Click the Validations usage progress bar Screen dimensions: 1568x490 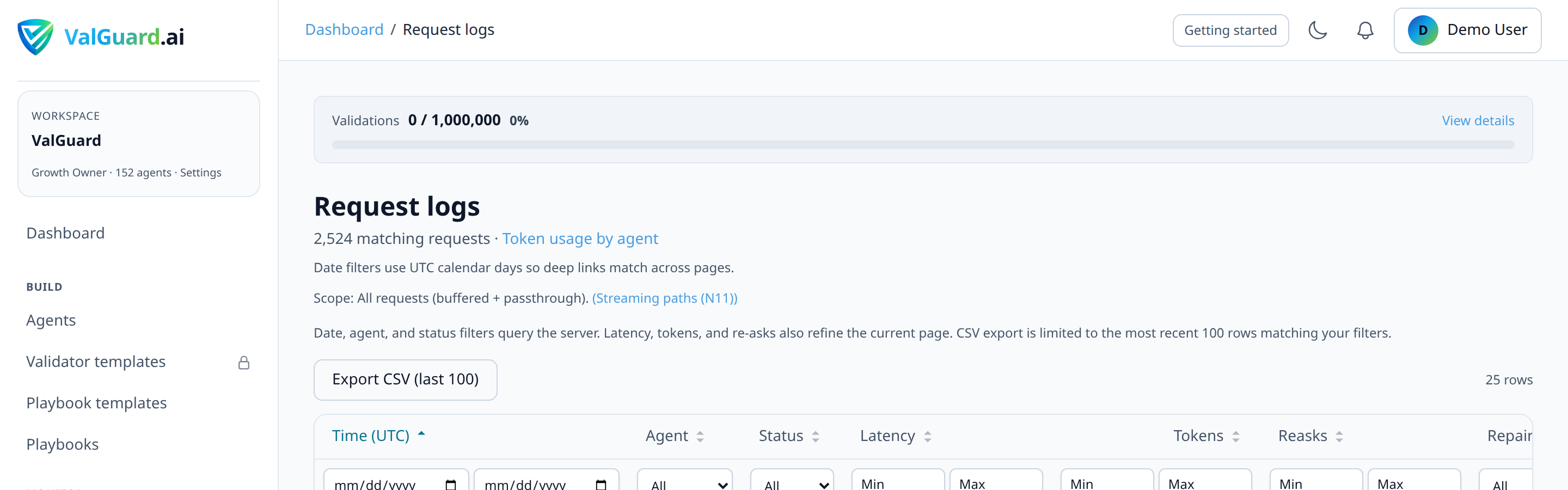pyautogui.click(x=923, y=145)
